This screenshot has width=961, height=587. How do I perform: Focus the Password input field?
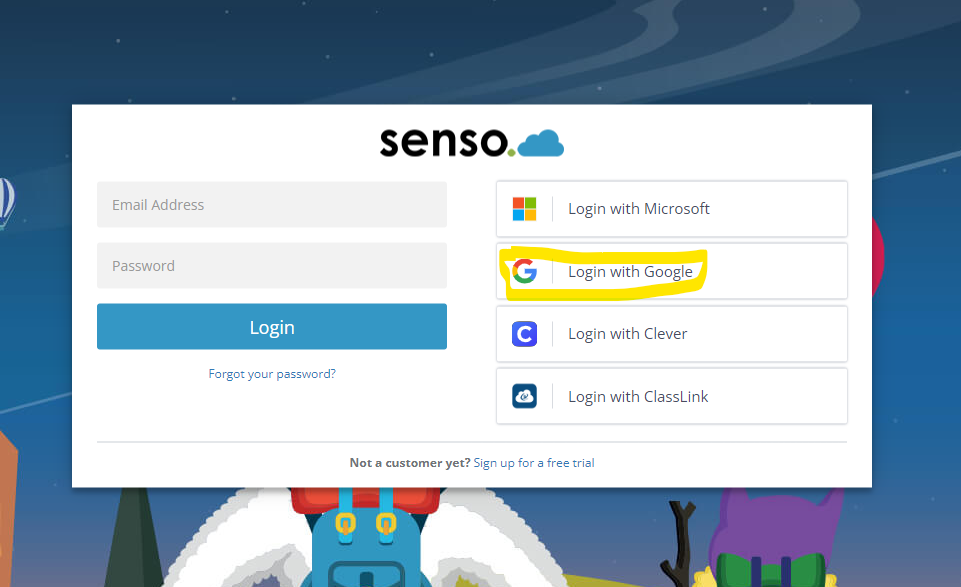272,265
